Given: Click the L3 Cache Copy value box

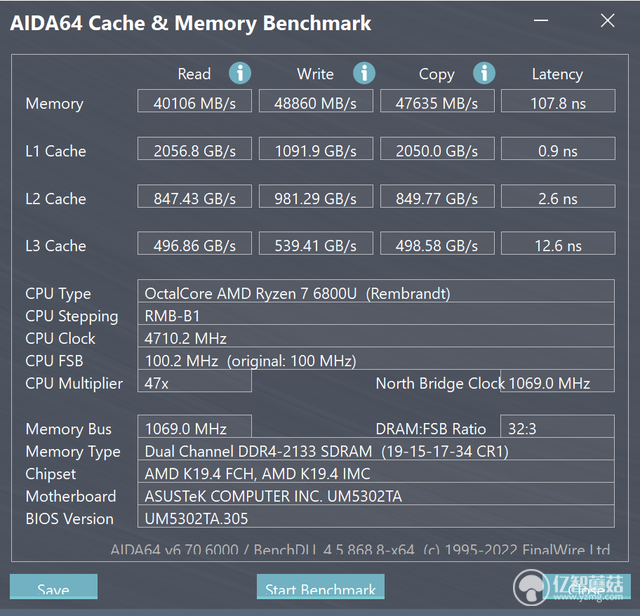Looking at the screenshot, I should pos(437,244).
